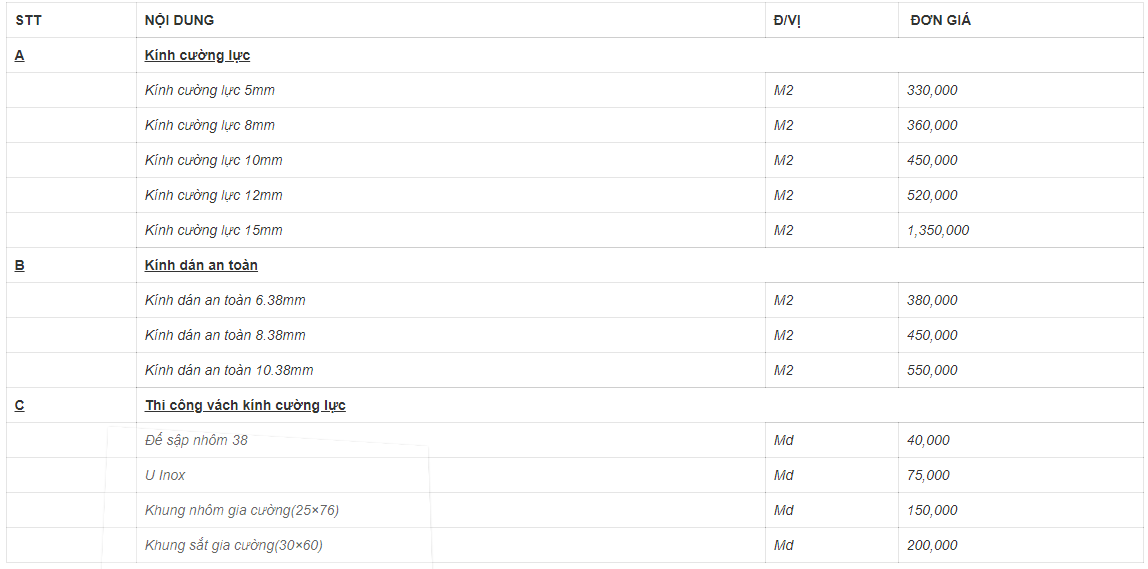The height and width of the screenshot is (569, 1148).
Task: Click the ĐƠN GIÁ column header
Action: click(x=940, y=20)
